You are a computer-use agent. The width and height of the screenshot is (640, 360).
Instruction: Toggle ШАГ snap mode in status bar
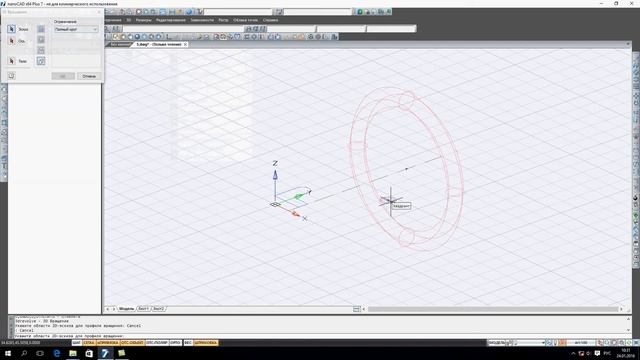(76, 343)
